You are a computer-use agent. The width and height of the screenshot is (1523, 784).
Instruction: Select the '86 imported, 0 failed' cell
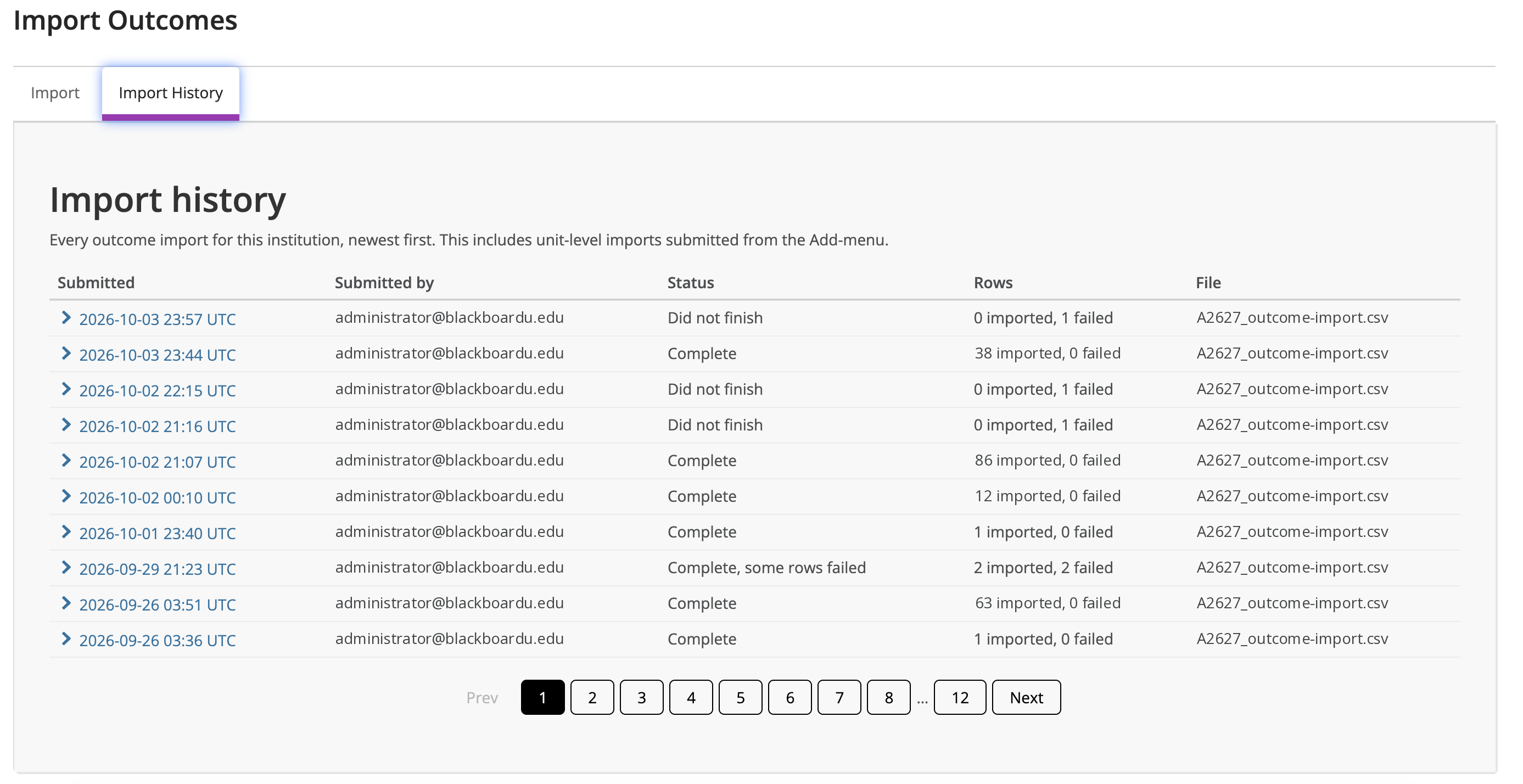tap(1048, 460)
